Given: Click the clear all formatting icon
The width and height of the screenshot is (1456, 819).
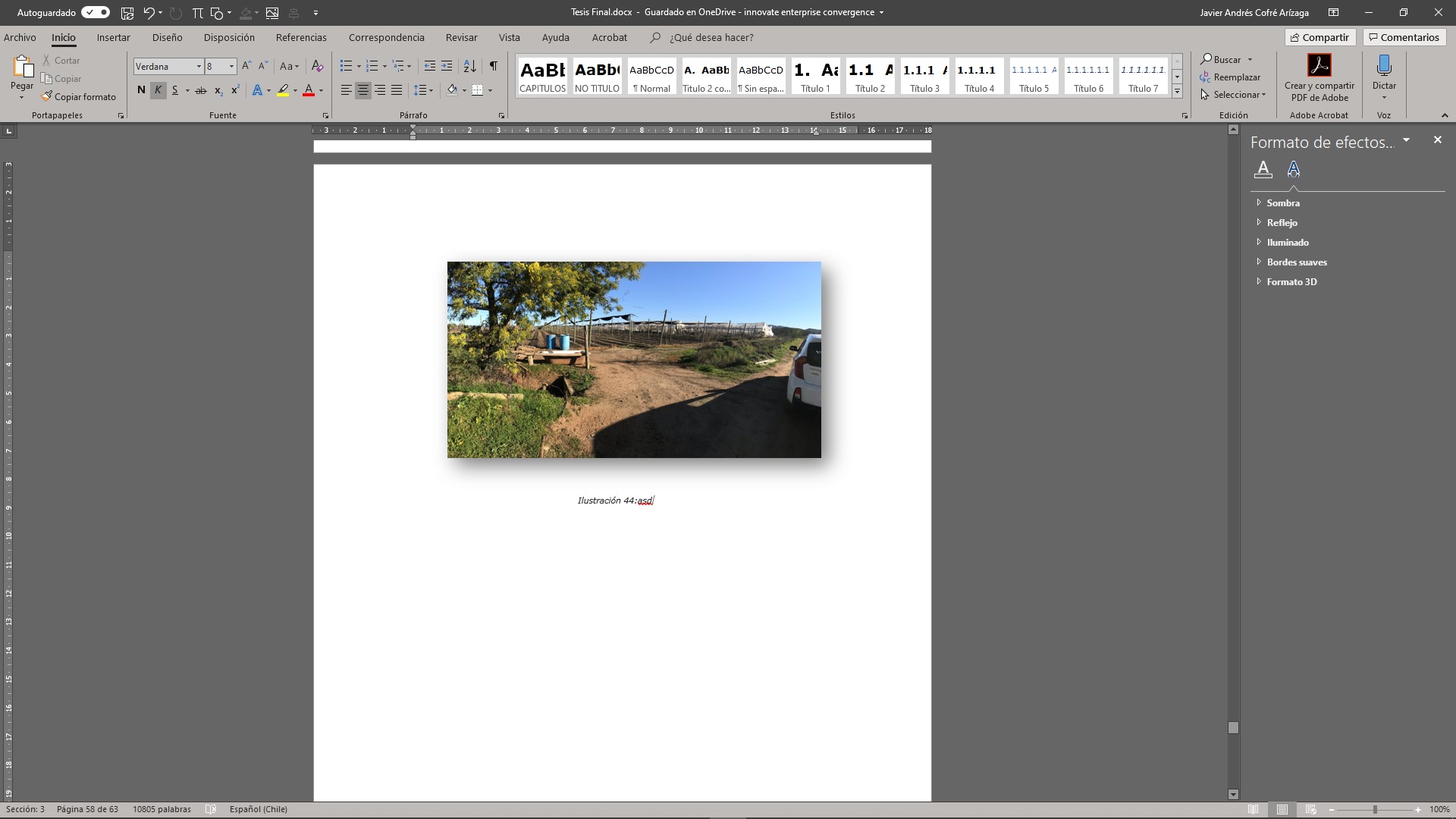Looking at the screenshot, I should click(x=318, y=66).
